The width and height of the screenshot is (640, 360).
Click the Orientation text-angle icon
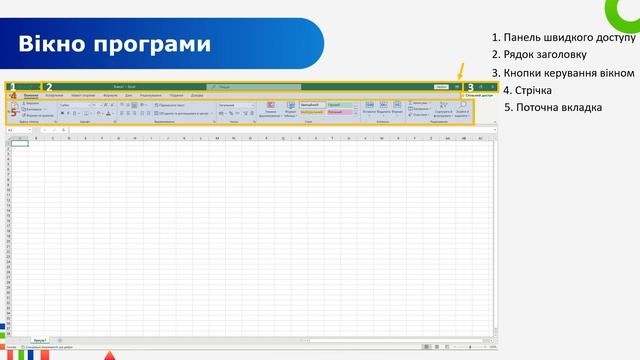[x=142, y=105]
